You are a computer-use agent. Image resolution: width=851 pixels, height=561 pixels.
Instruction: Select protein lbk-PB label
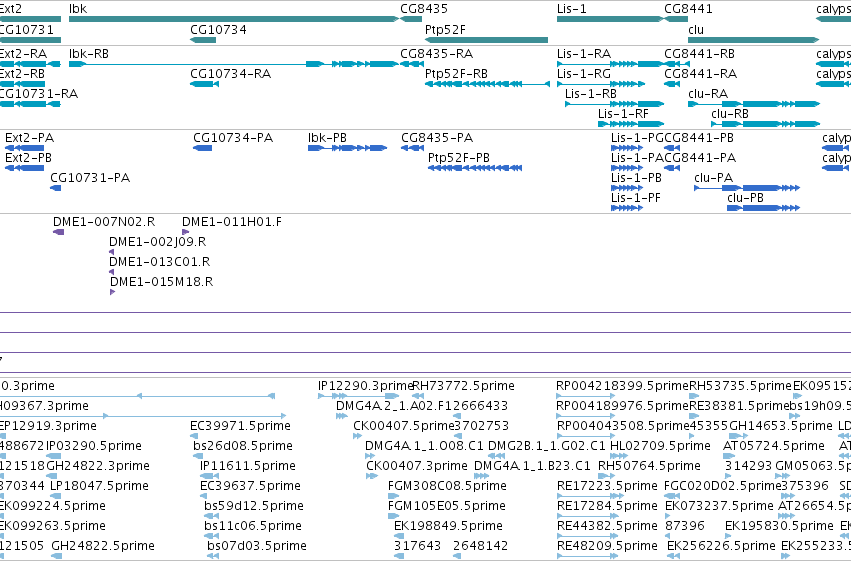tap(327, 138)
